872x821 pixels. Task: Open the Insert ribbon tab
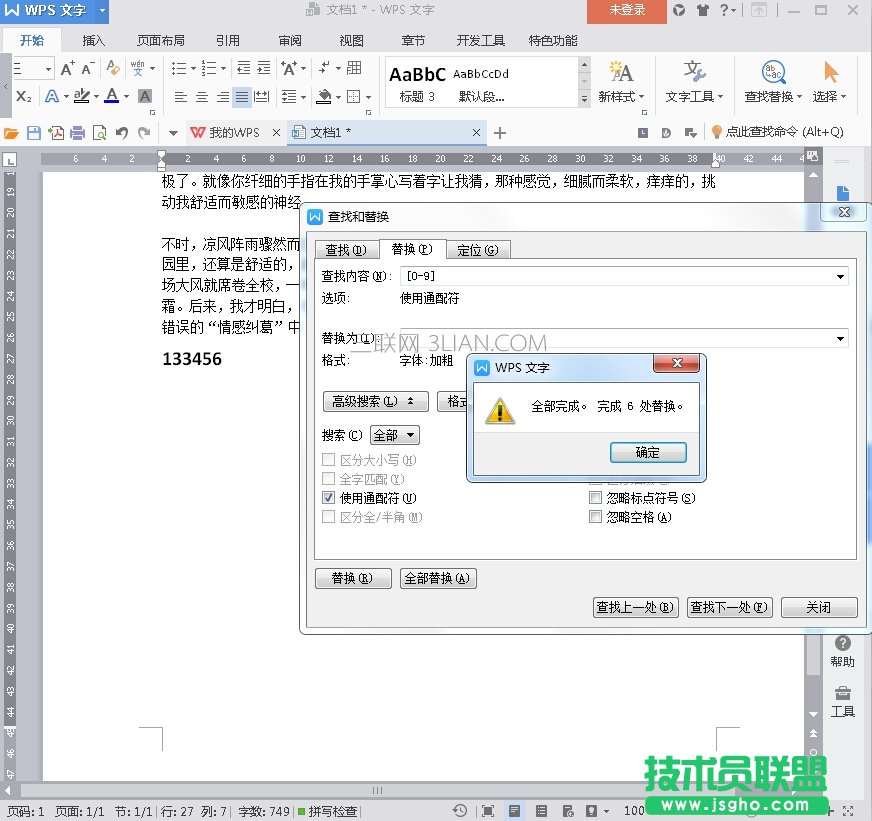pos(94,41)
